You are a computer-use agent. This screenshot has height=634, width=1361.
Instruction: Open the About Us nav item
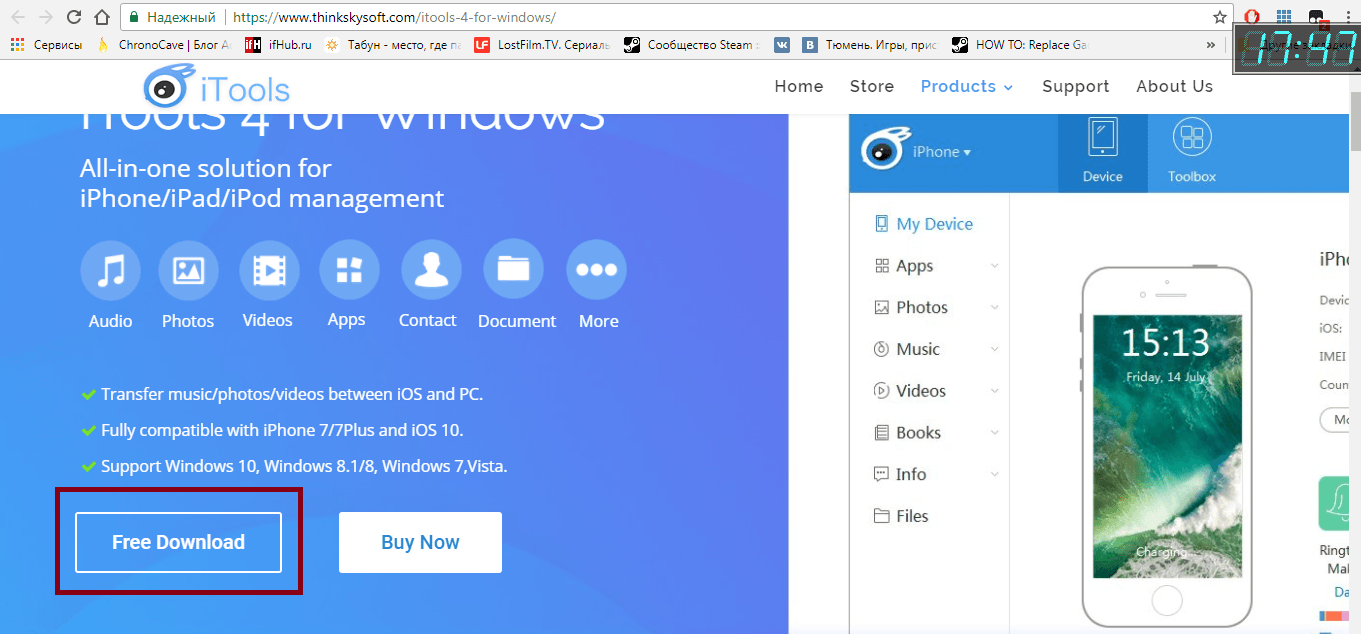1175,86
